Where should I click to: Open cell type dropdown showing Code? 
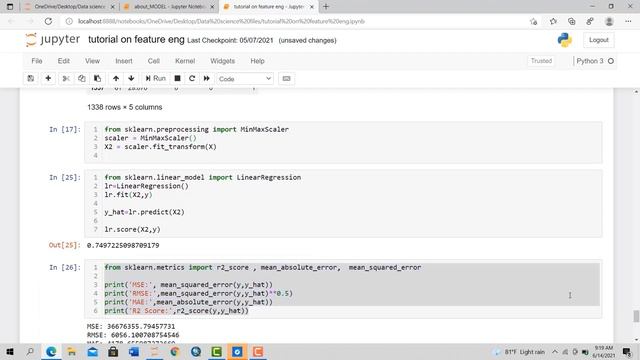(245, 79)
